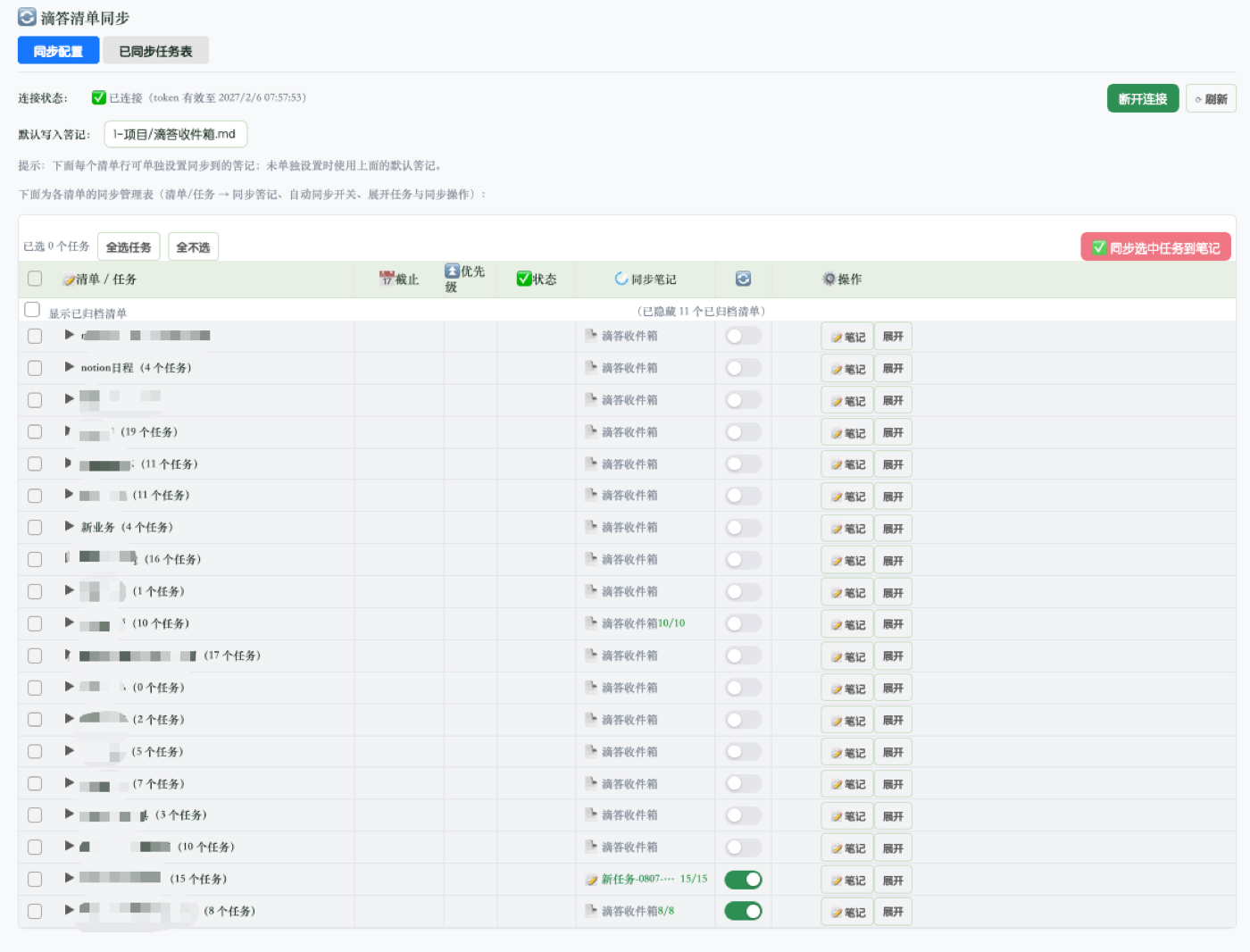The image size is (1250, 952).
Task: Click the gear icon in the 操作 header
Action: [829, 279]
